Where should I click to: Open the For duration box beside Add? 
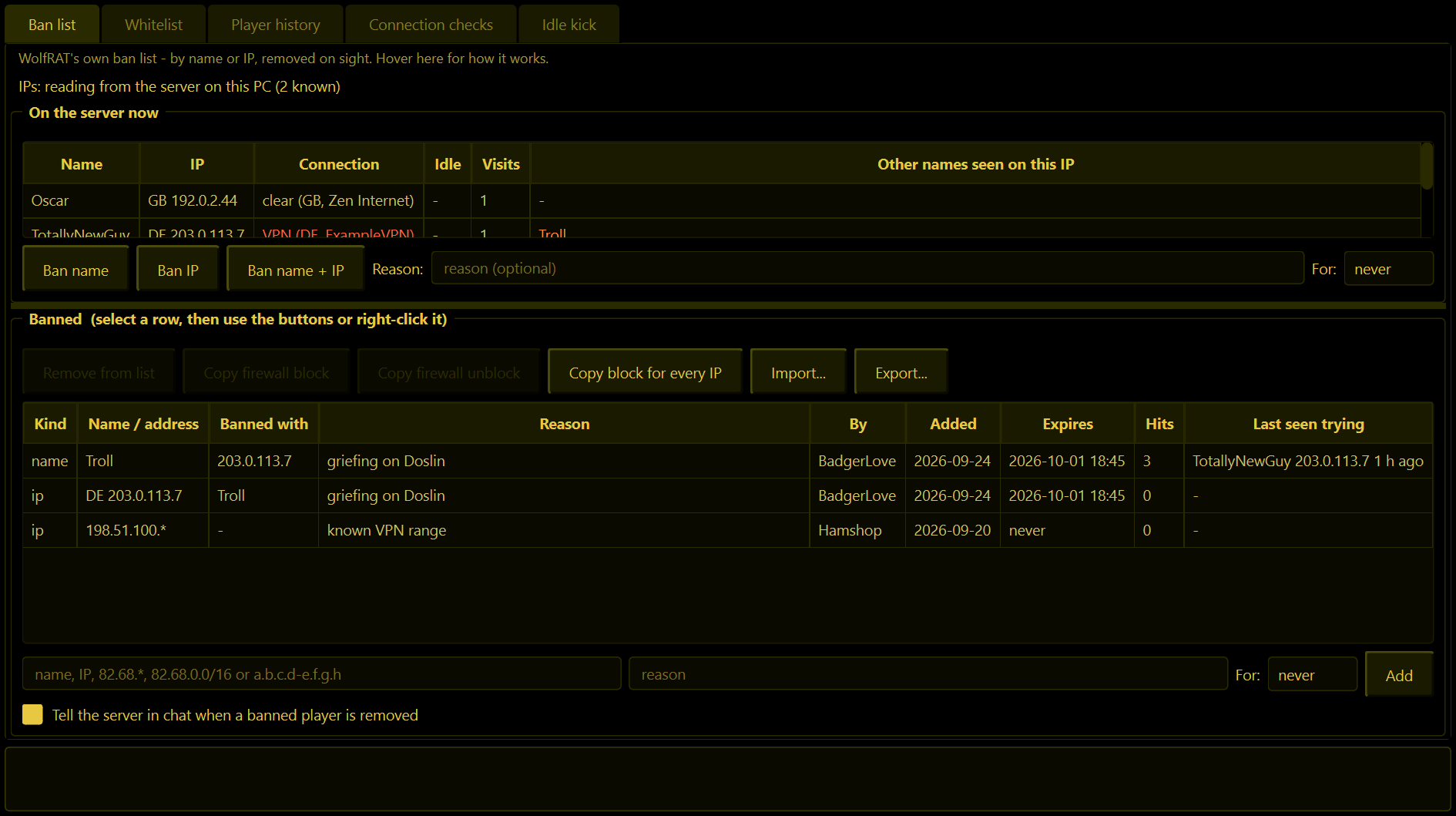(x=1312, y=675)
